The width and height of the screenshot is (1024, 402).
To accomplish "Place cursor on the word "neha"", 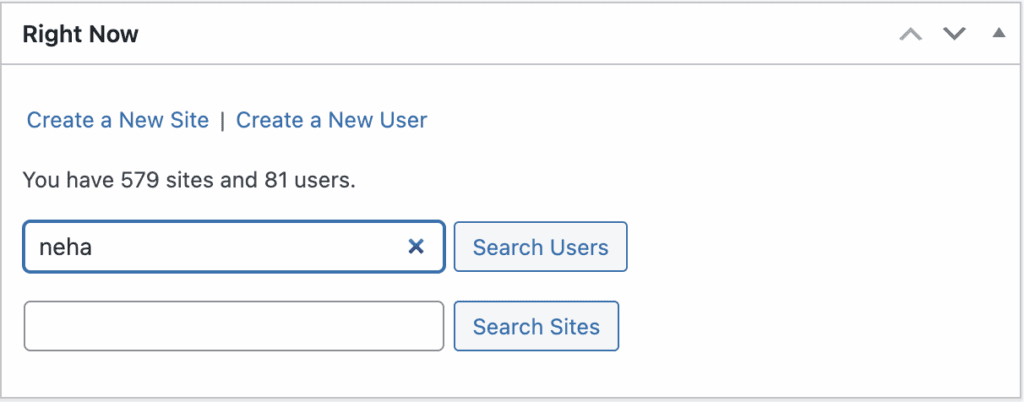I will [x=65, y=247].
